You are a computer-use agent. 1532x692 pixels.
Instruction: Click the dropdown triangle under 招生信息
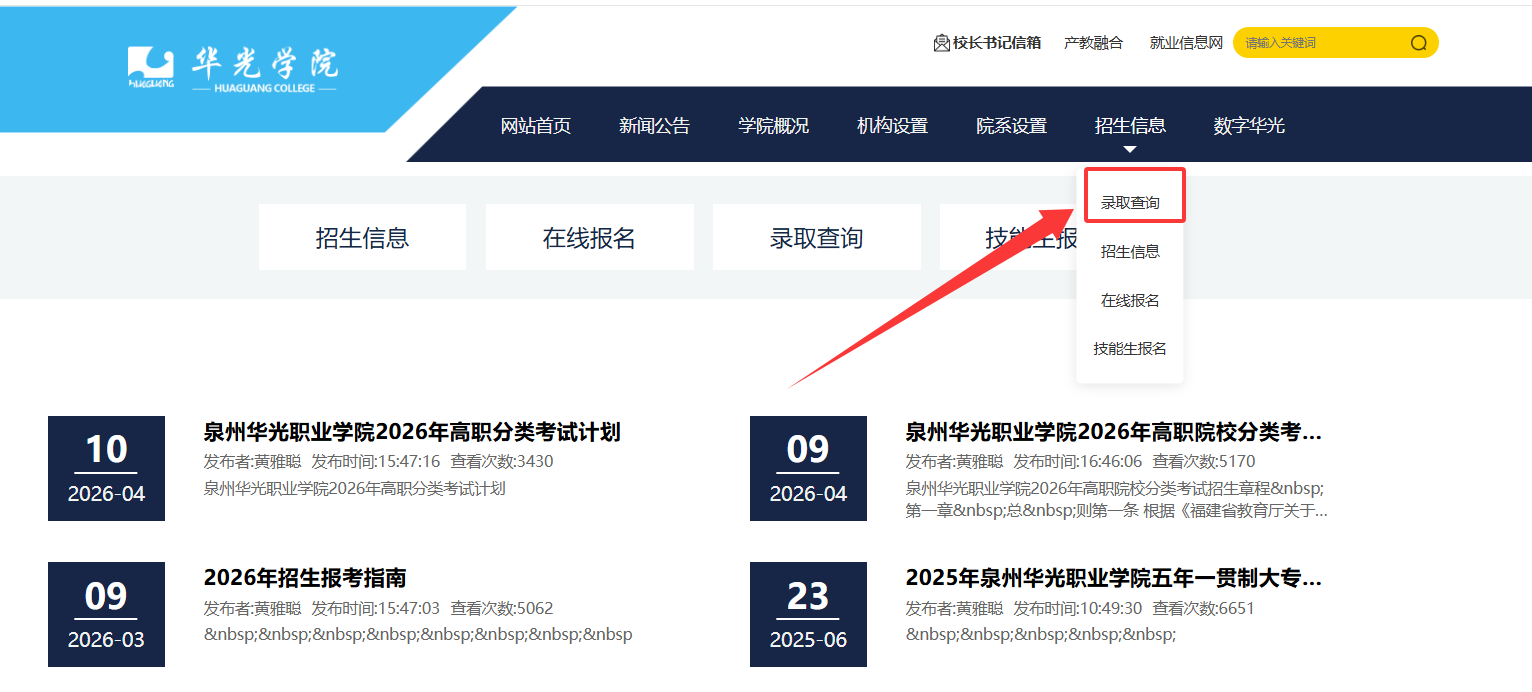click(1130, 150)
